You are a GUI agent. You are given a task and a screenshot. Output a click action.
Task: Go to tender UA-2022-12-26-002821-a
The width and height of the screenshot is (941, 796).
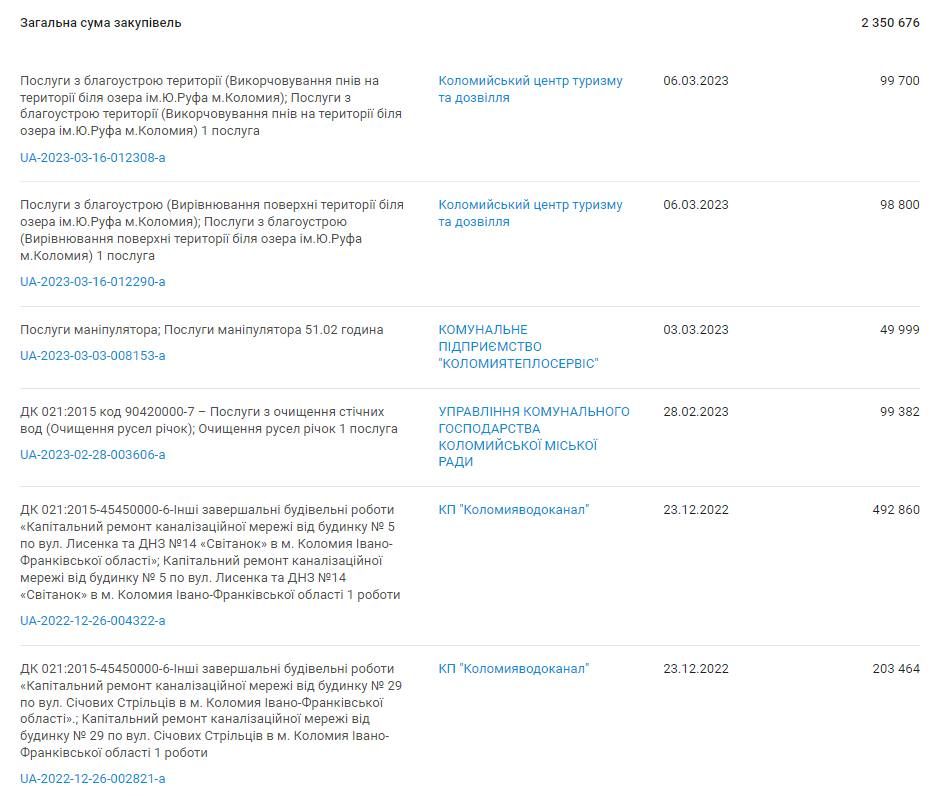click(93, 779)
